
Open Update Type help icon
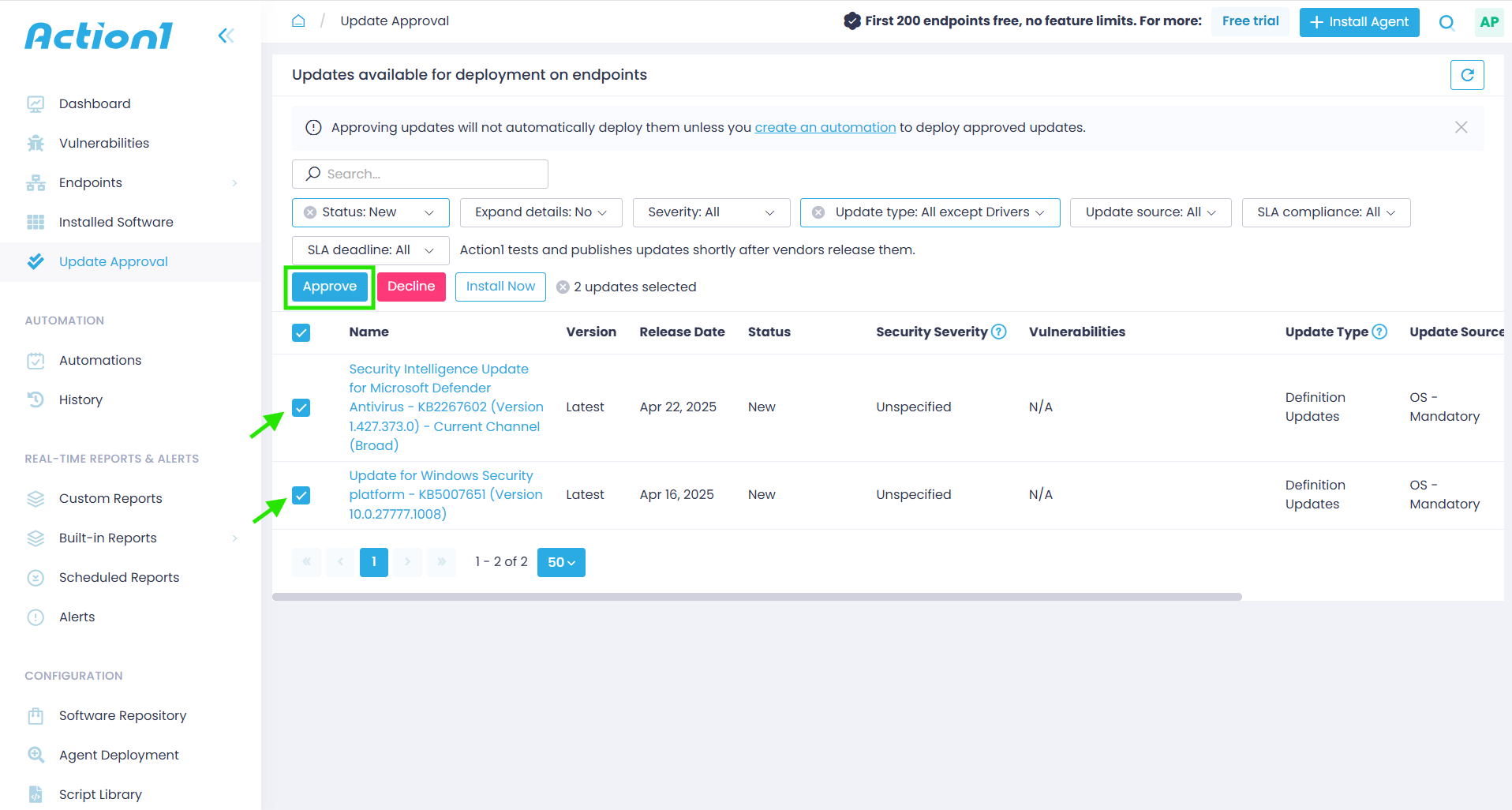point(1379,332)
